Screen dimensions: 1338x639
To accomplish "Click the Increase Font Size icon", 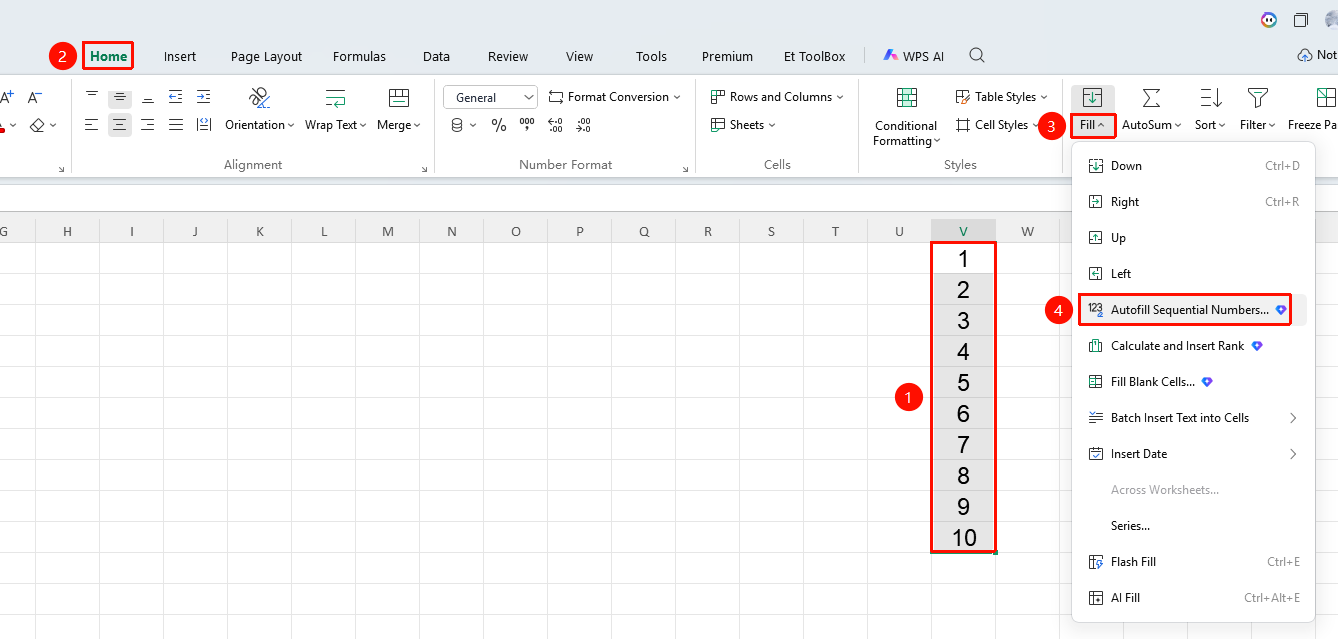I will (7, 97).
